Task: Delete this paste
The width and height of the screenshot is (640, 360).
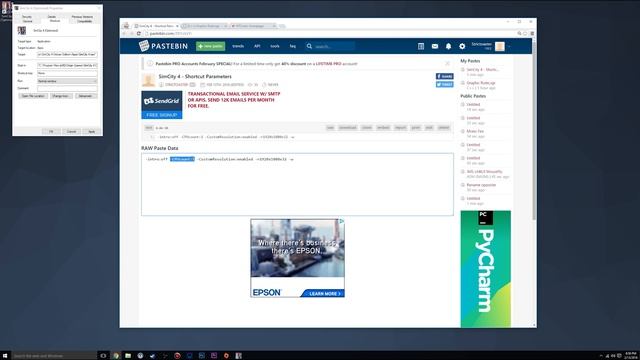Action: coord(444,128)
